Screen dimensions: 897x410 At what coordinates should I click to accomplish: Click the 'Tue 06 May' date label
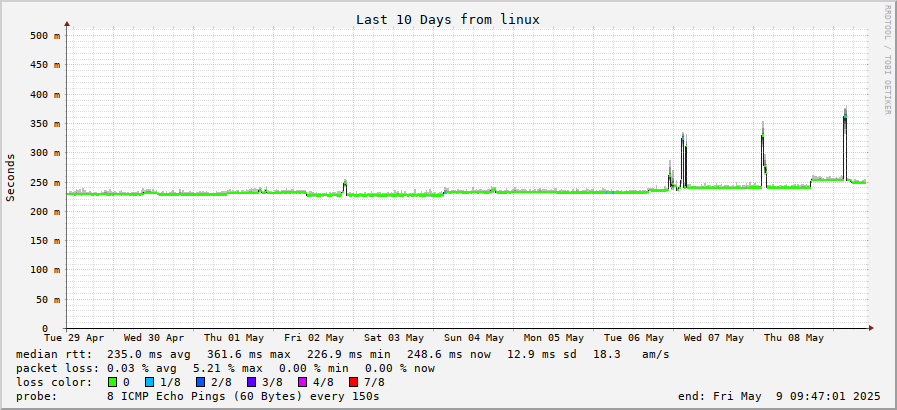coord(634,338)
